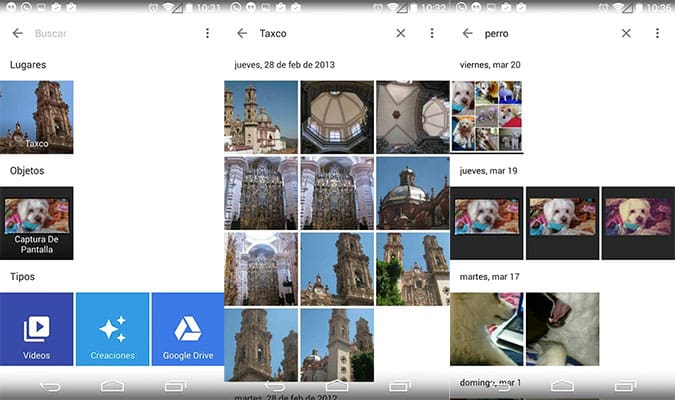Go back from Taxco search results
Screen dimensions: 675x400
(242, 33)
